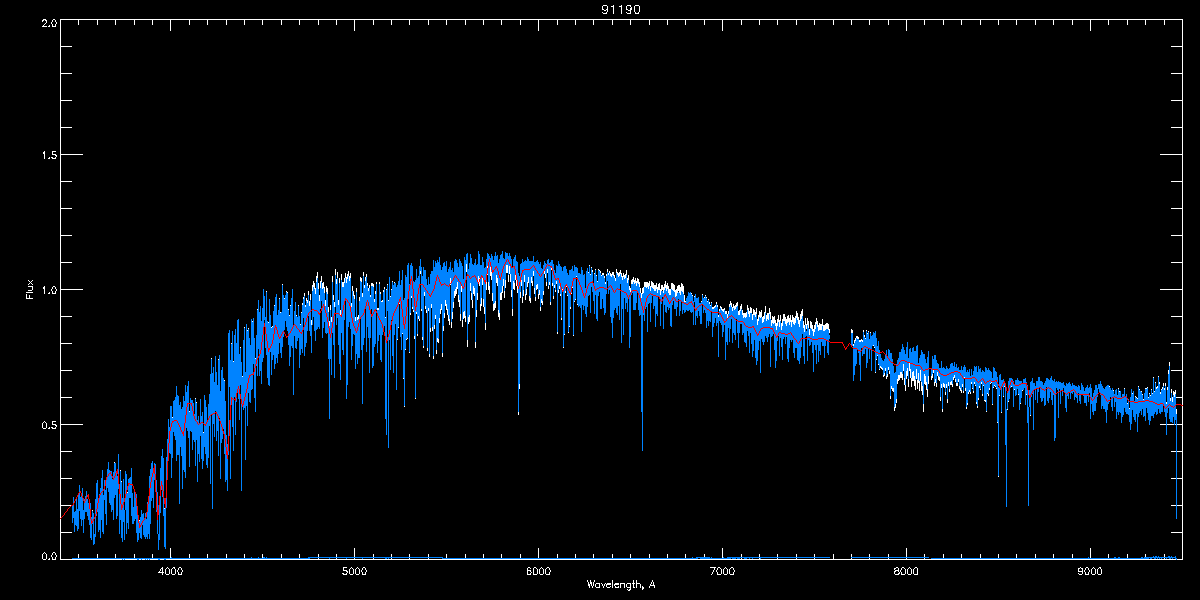Click the 7000 x-axis tick label
The image size is (1200, 600).
point(722,572)
